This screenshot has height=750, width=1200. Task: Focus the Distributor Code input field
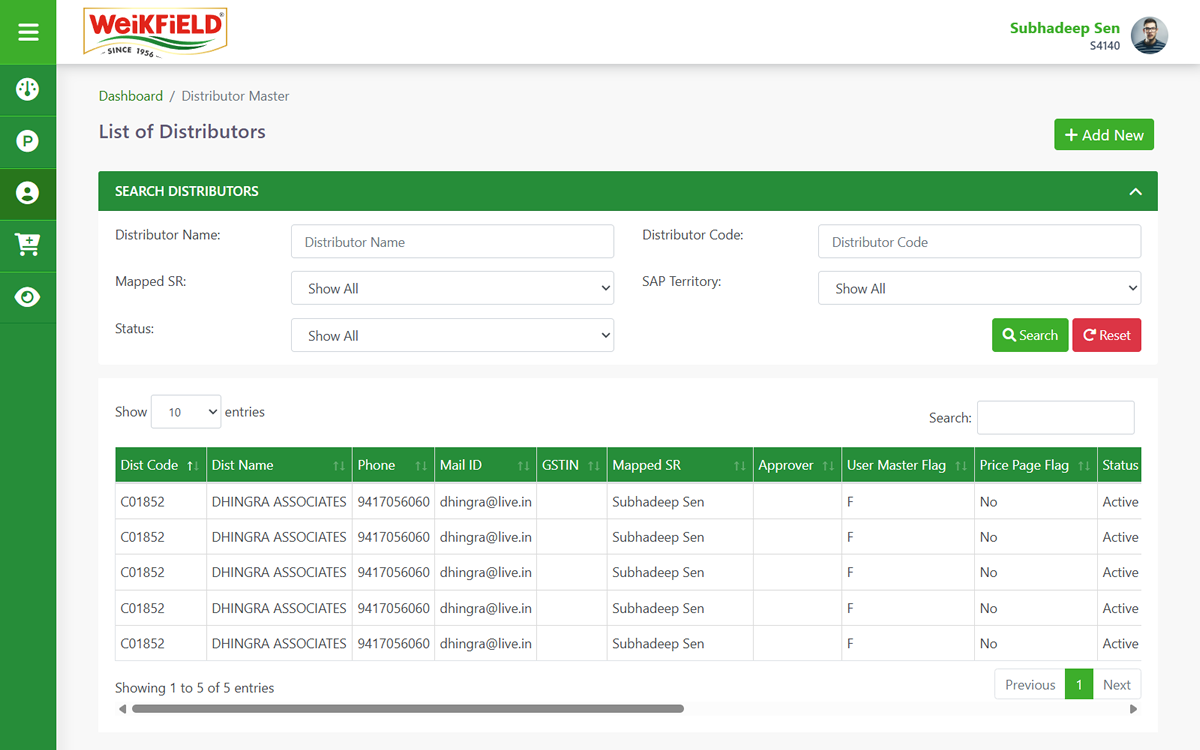979,241
